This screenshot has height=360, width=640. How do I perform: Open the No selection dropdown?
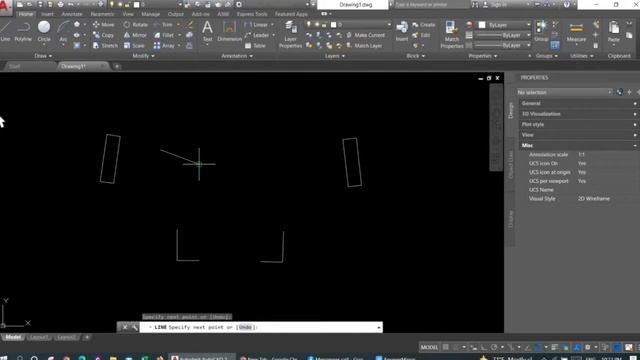(x=564, y=92)
